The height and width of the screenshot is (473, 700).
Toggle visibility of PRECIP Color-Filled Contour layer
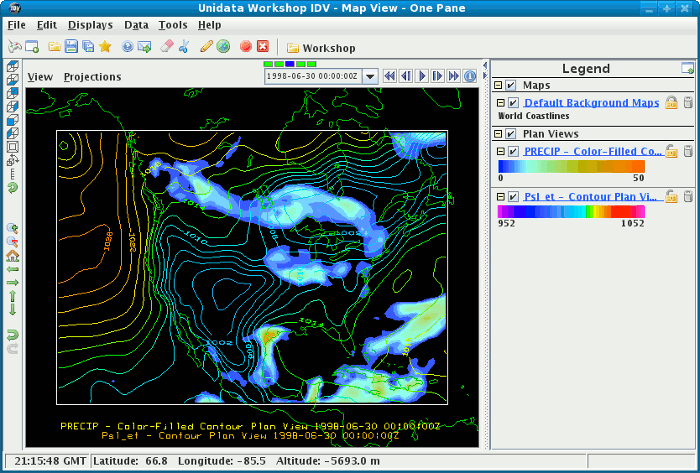513,151
